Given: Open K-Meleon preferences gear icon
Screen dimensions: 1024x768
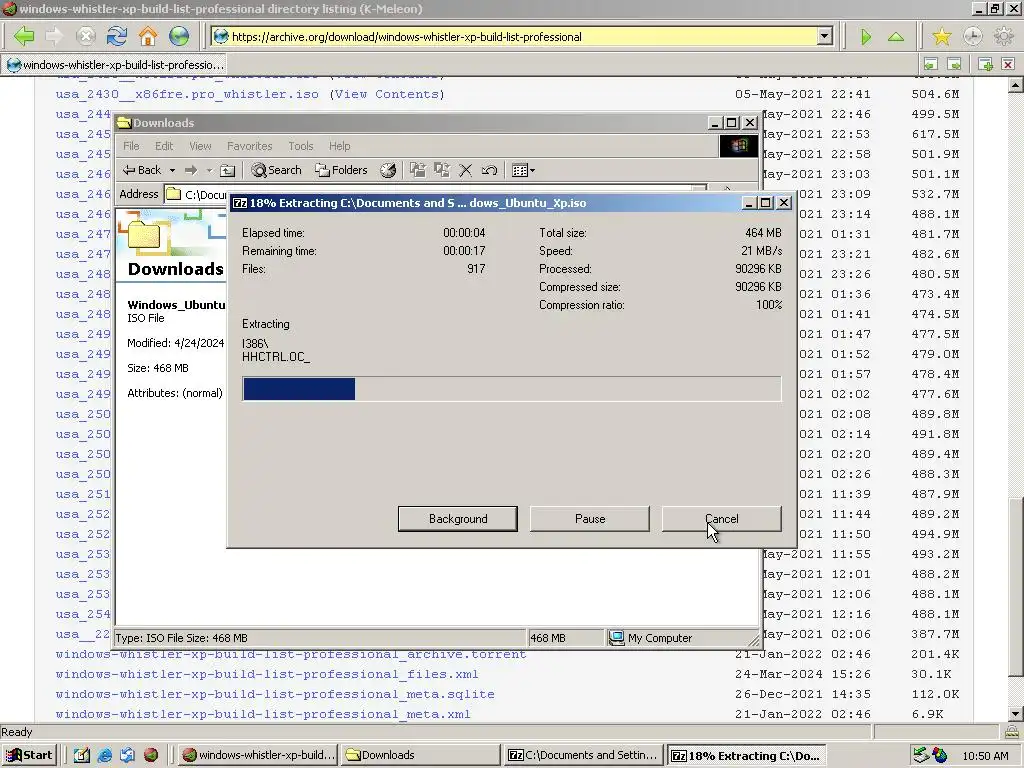Looking at the screenshot, I should tap(1003, 36).
